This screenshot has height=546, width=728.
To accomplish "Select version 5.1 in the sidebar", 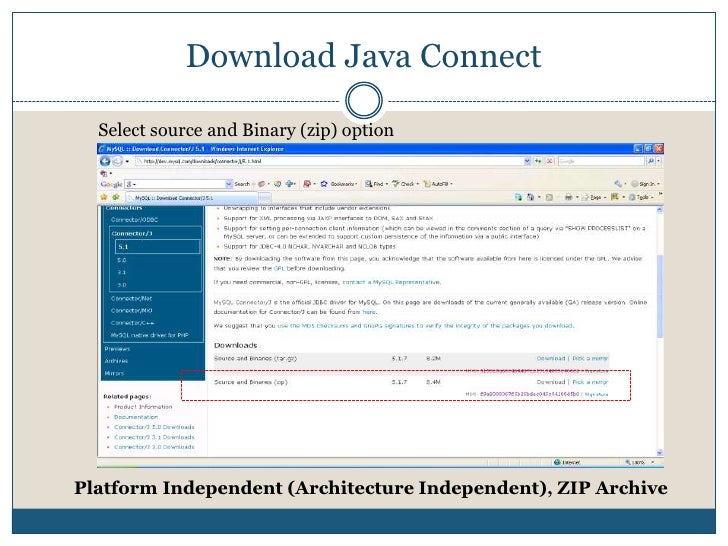I will pyautogui.click(x=158, y=247).
